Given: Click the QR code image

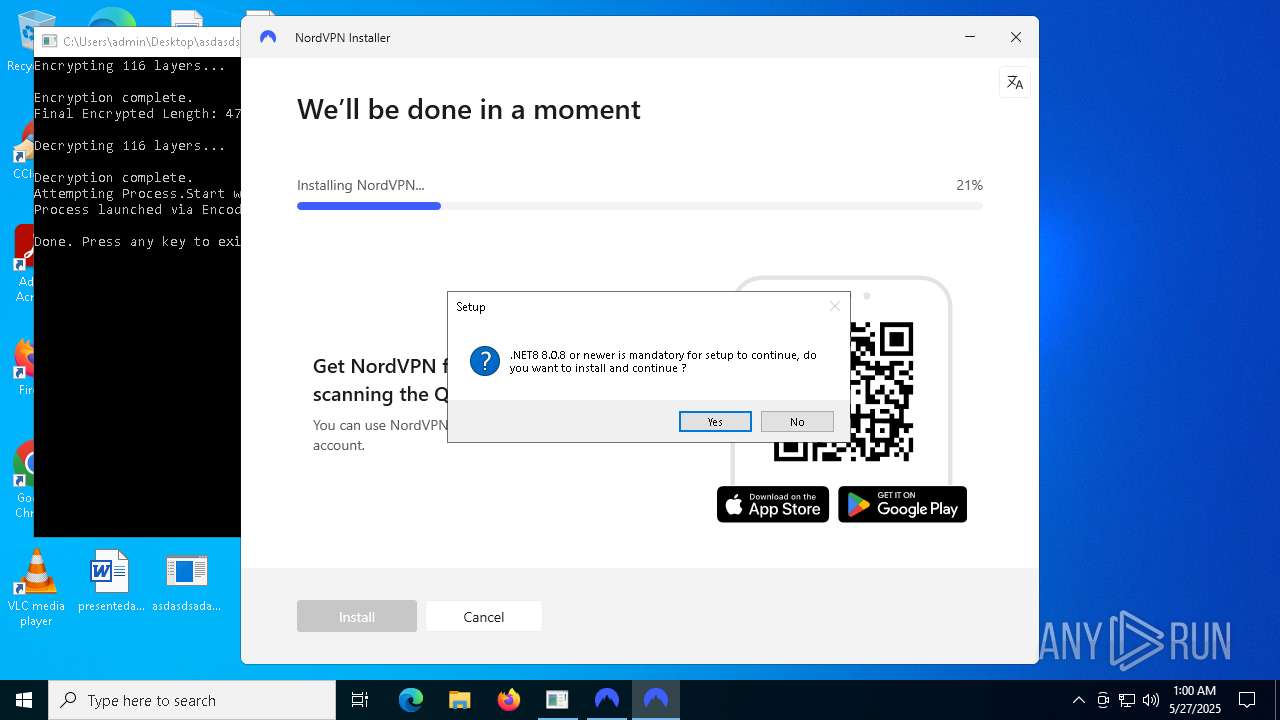Looking at the screenshot, I should pos(881,391).
